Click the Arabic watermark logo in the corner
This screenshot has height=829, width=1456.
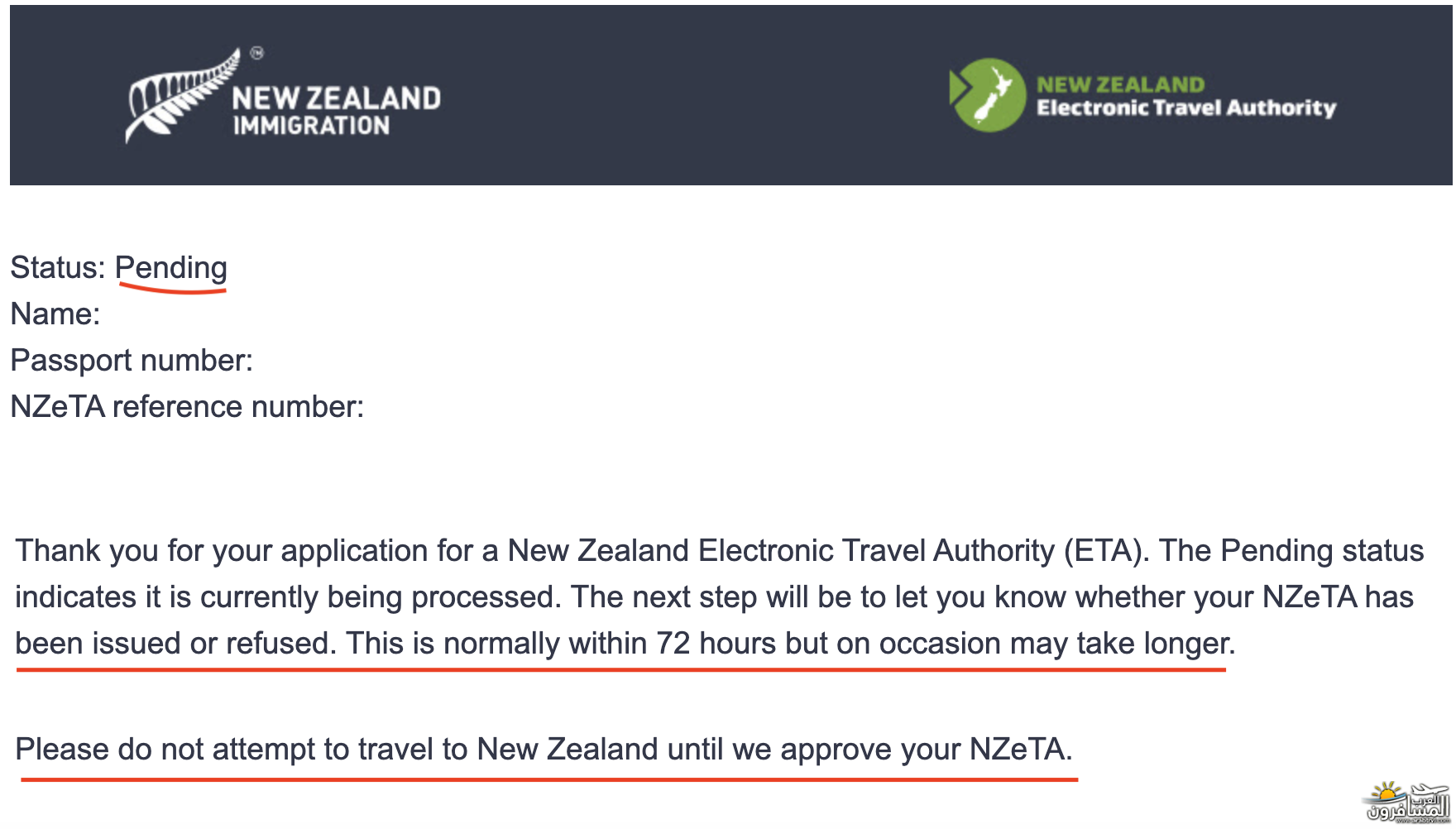point(1406,802)
